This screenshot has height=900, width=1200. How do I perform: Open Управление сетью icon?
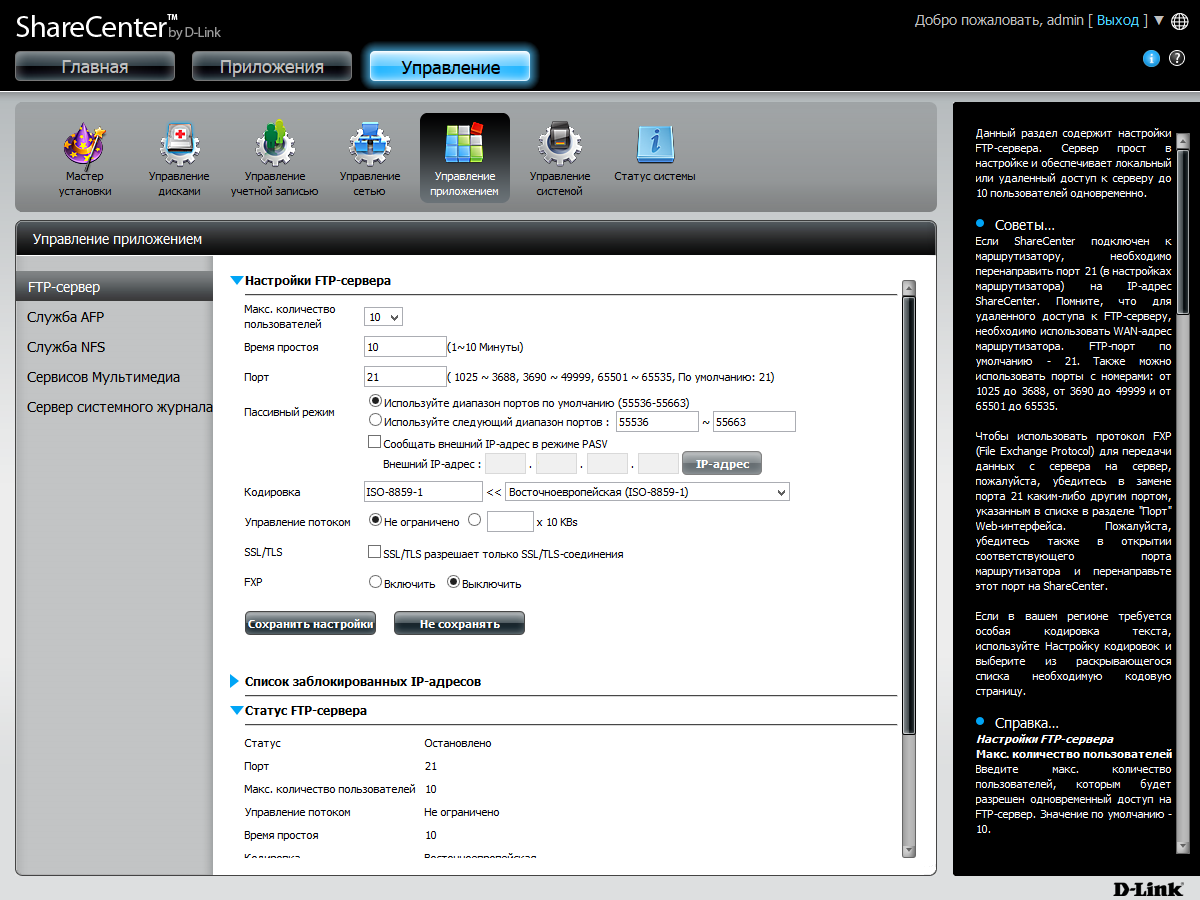click(369, 159)
